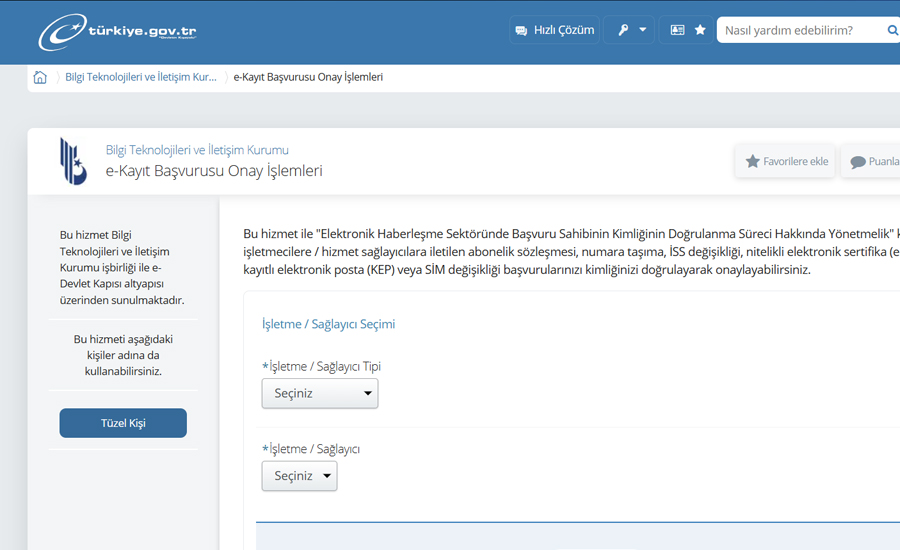Click the Favorilere ekle button
Image resolution: width=900 pixels, height=550 pixels.
(x=785, y=161)
